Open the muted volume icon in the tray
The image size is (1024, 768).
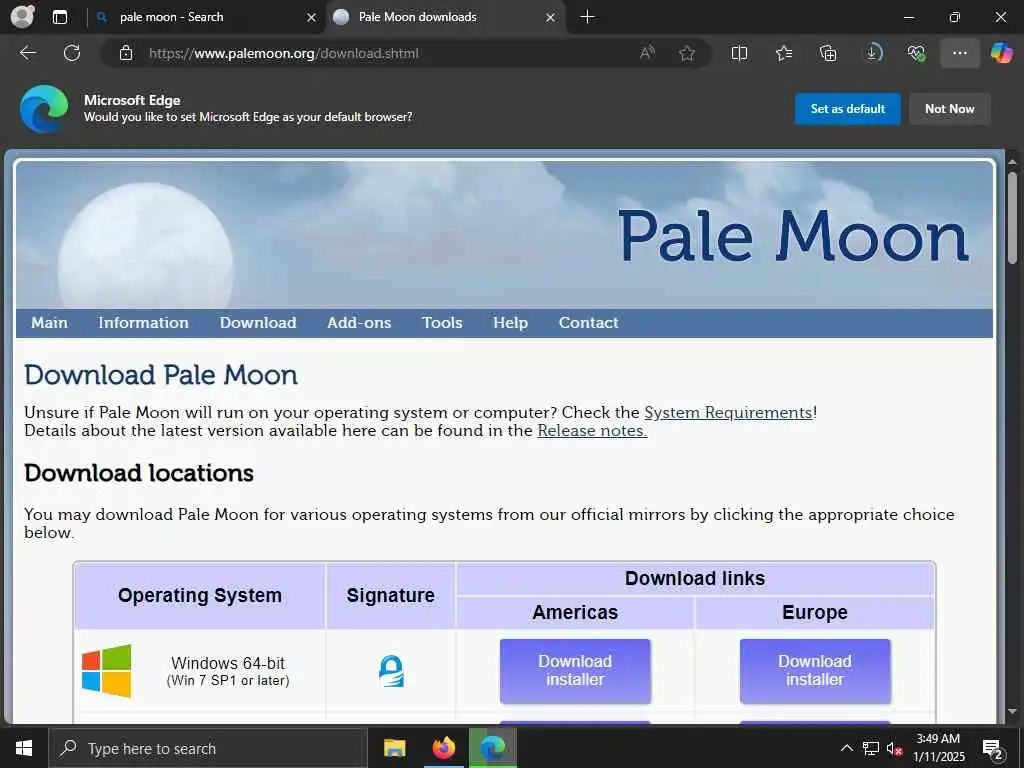[x=894, y=748]
